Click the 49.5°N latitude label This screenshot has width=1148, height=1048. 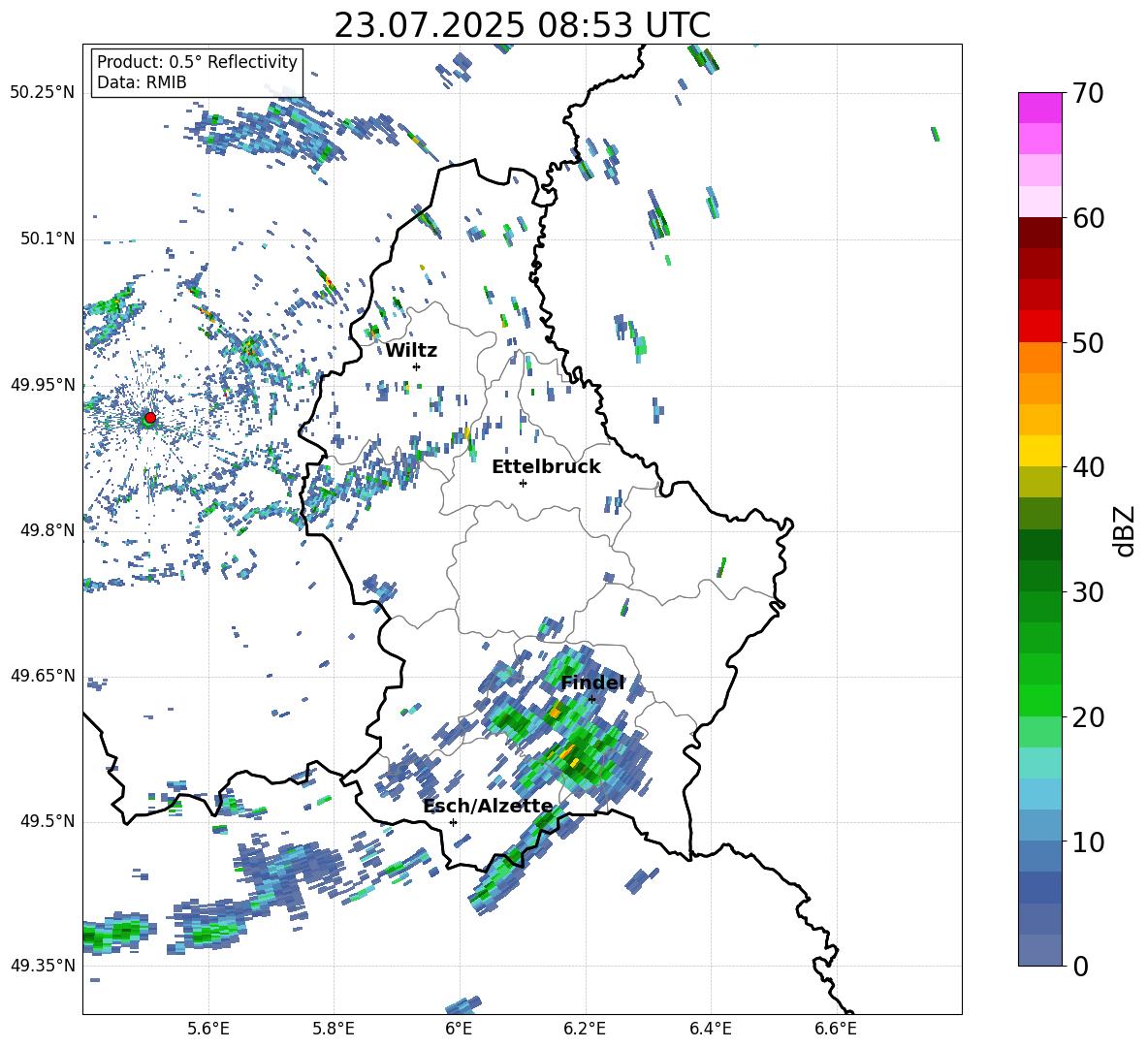click(x=48, y=821)
